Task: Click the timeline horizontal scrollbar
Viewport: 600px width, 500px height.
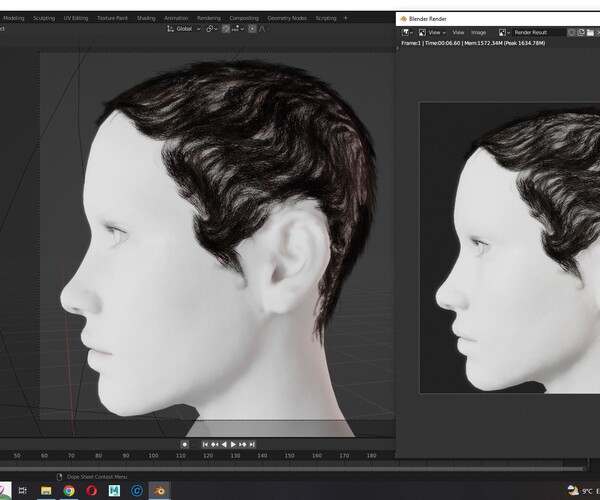Action: [292, 469]
